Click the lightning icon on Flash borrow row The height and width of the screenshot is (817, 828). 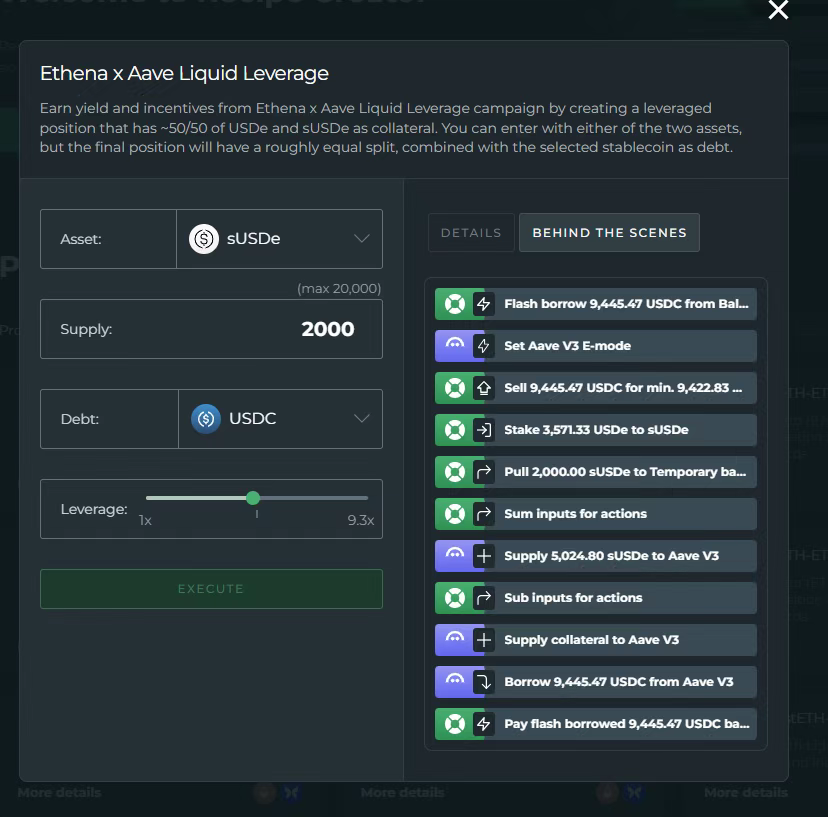tap(484, 304)
